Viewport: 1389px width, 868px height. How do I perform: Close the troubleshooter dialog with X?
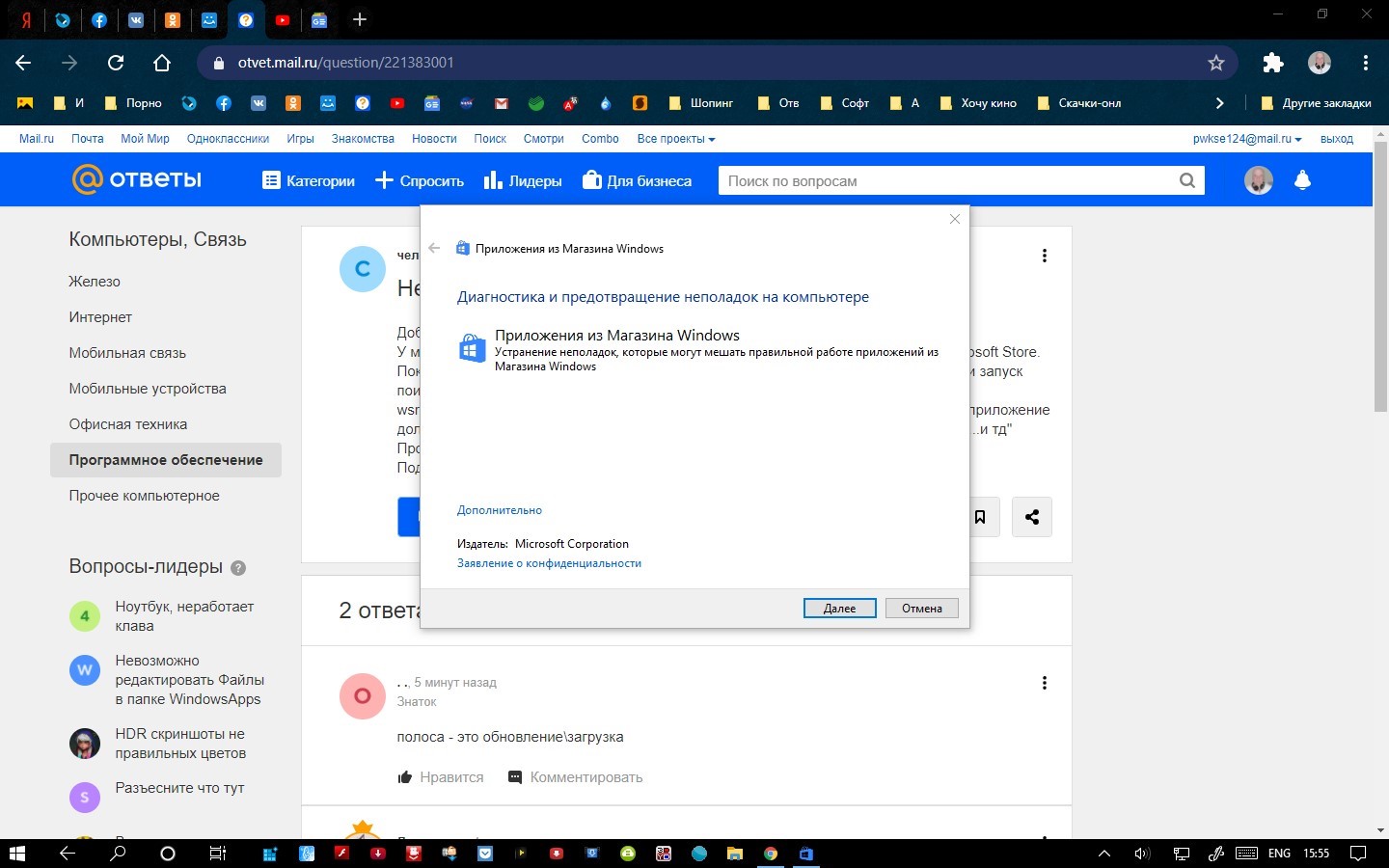(x=955, y=219)
